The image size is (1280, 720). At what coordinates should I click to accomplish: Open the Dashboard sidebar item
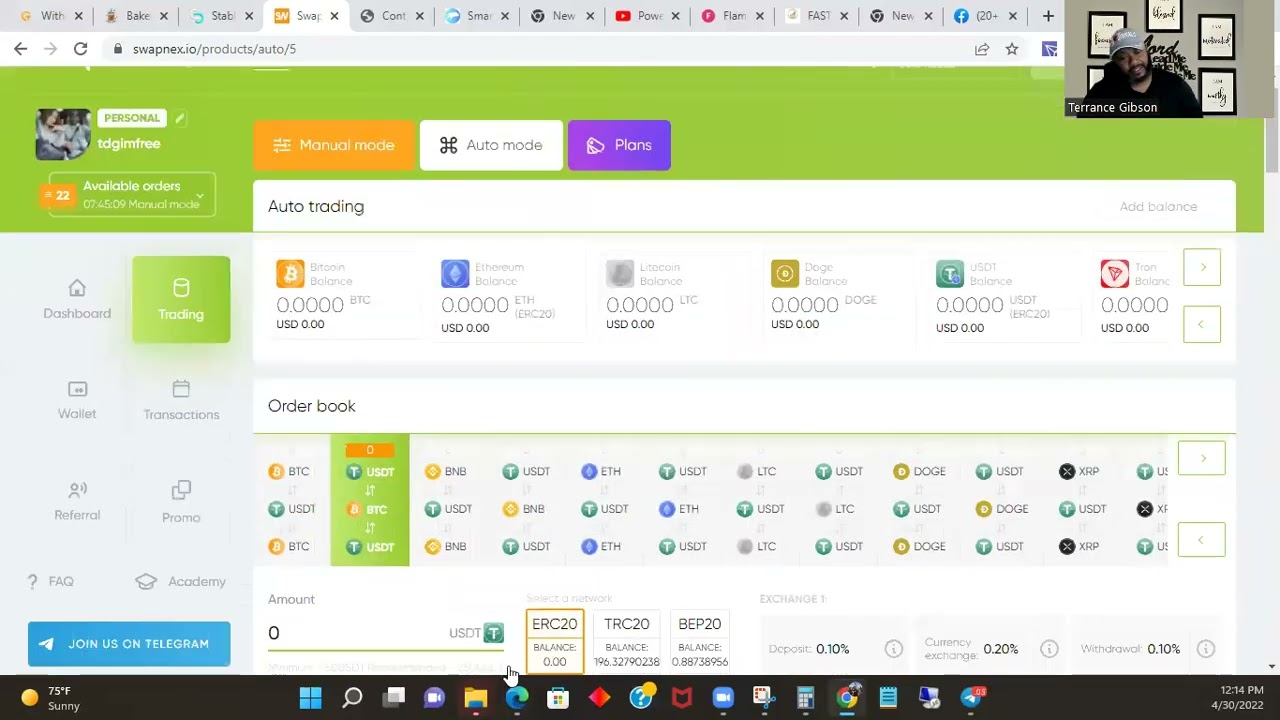click(77, 300)
